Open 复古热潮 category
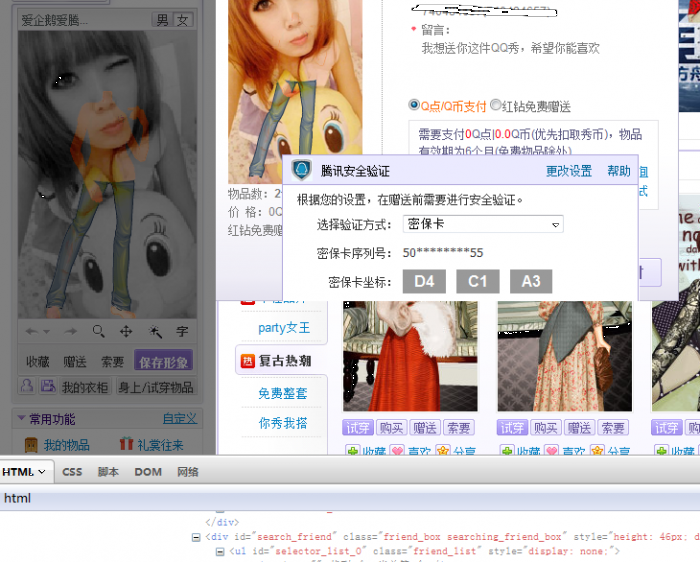700x562 pixels. tap(285, 361)
